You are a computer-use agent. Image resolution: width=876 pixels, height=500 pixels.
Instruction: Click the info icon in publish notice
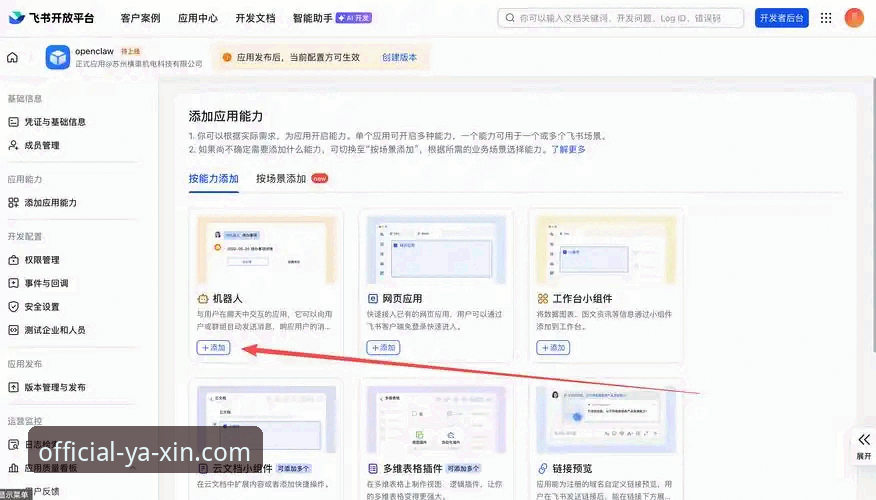(x=227, y=58)
